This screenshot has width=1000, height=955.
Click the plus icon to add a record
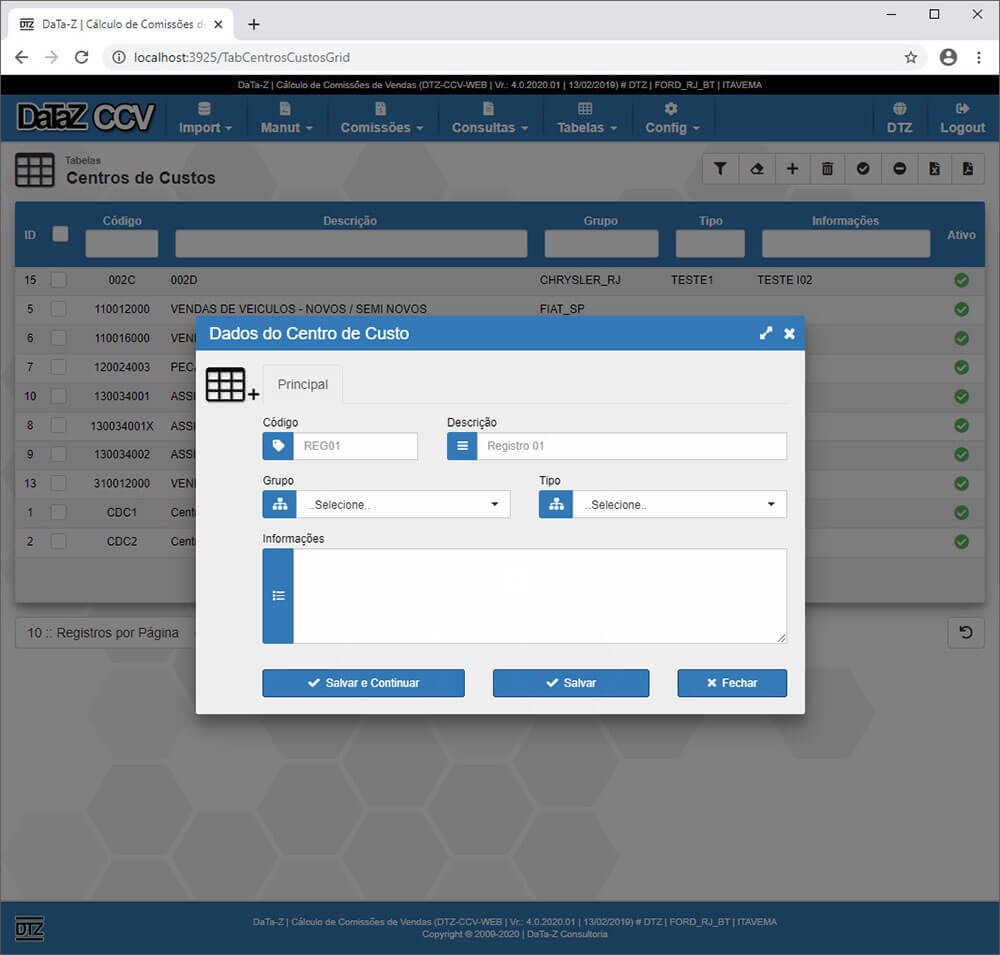coord(792,169)
